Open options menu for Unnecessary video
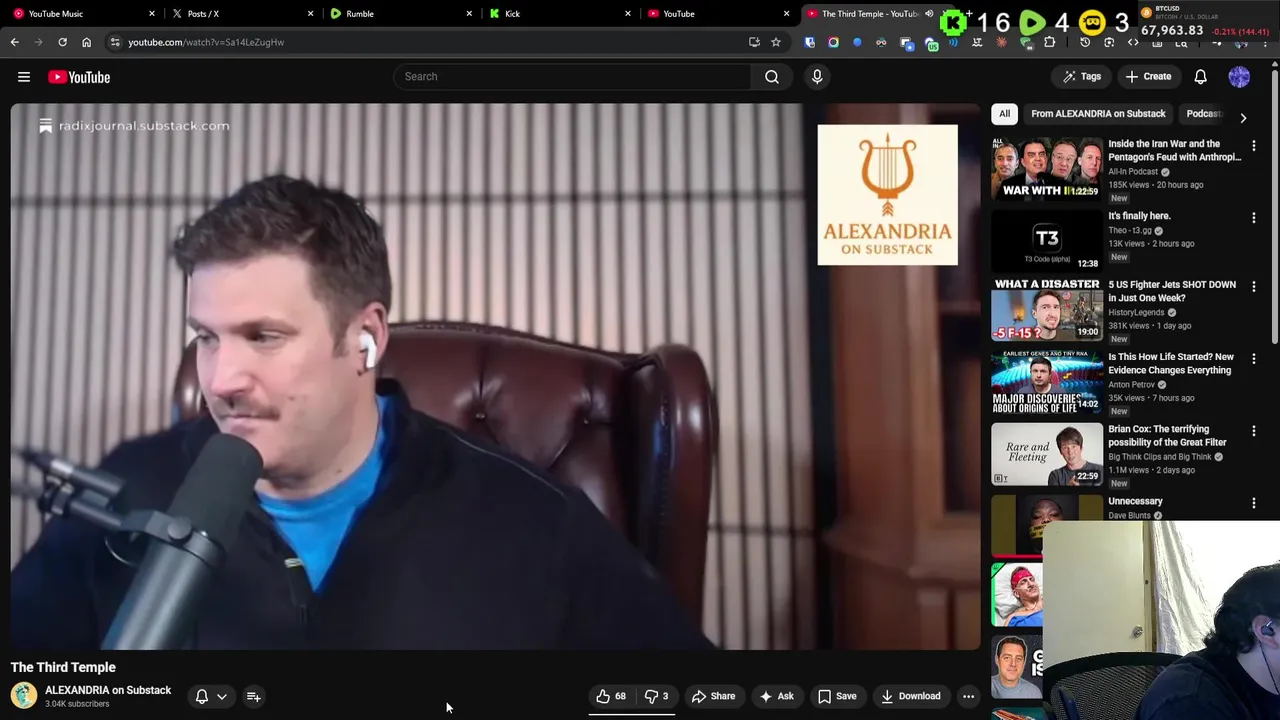 (x=1253, y=503)
